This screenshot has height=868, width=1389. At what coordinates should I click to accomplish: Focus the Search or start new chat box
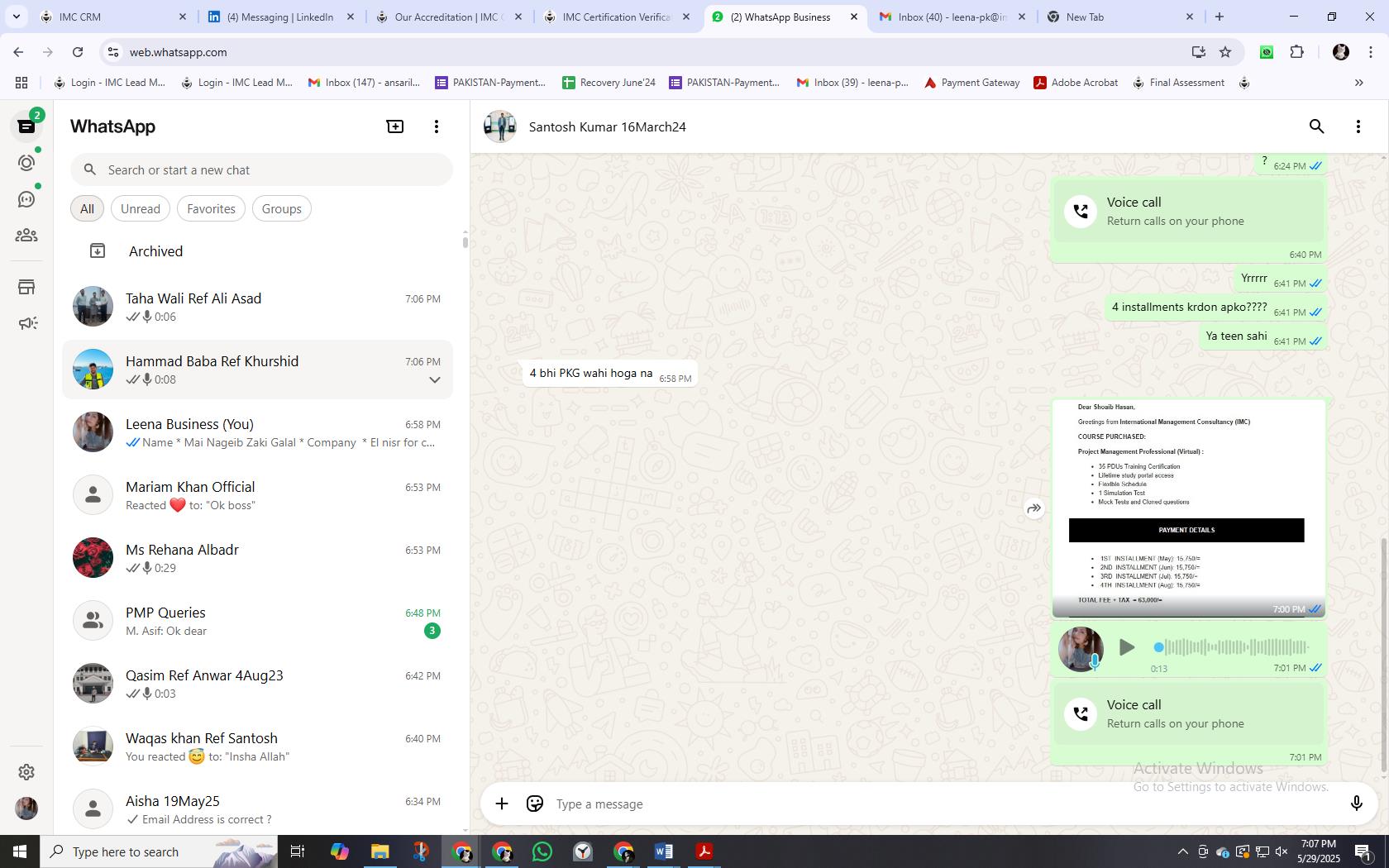pos(261,169)
